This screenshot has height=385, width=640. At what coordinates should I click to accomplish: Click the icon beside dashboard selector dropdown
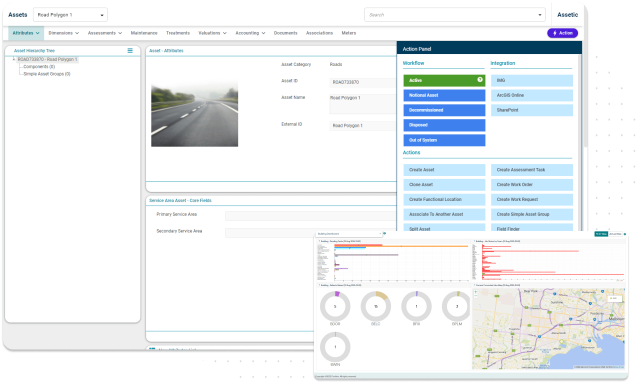[384, 234]
